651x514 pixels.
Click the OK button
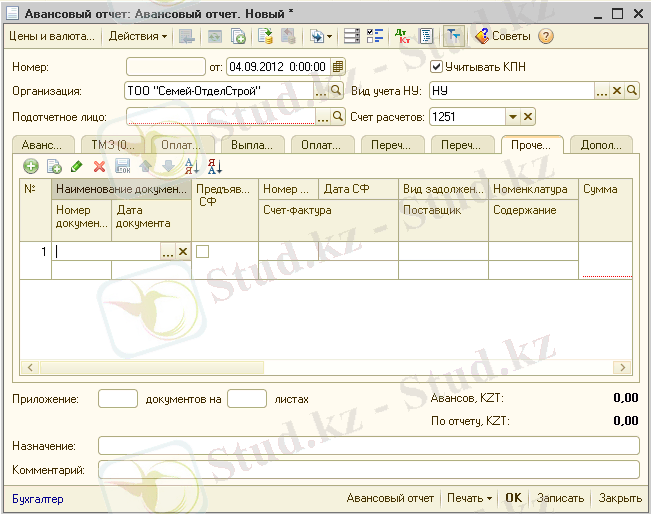pyautogui.click(x=513, y=497)
